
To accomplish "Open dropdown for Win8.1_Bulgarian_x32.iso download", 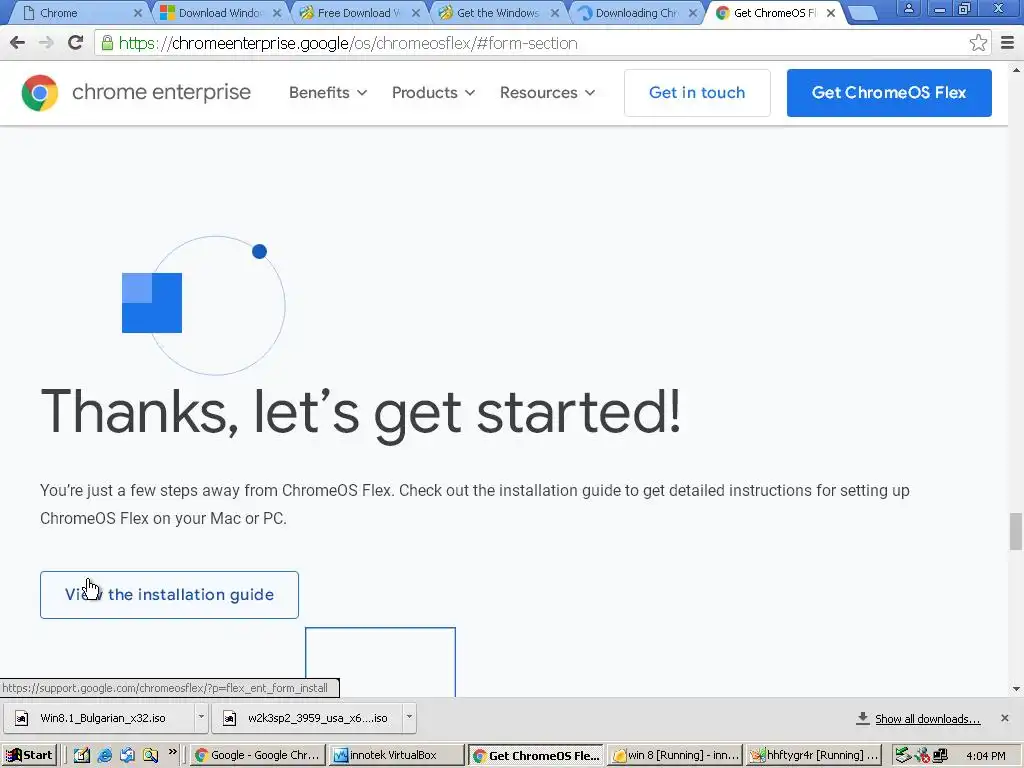I will pyautogui.click(x=201, y=718).
